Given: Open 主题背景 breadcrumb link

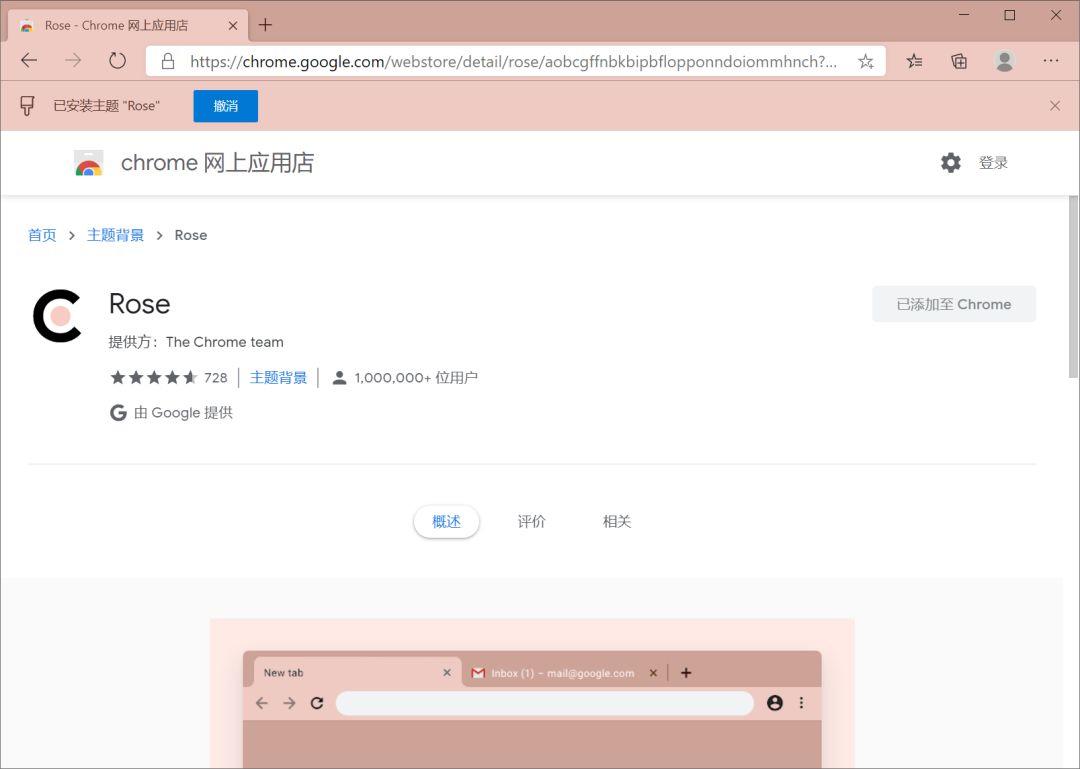Looking at the screenshot, I should pyautogui.click(x=116, y=235).
